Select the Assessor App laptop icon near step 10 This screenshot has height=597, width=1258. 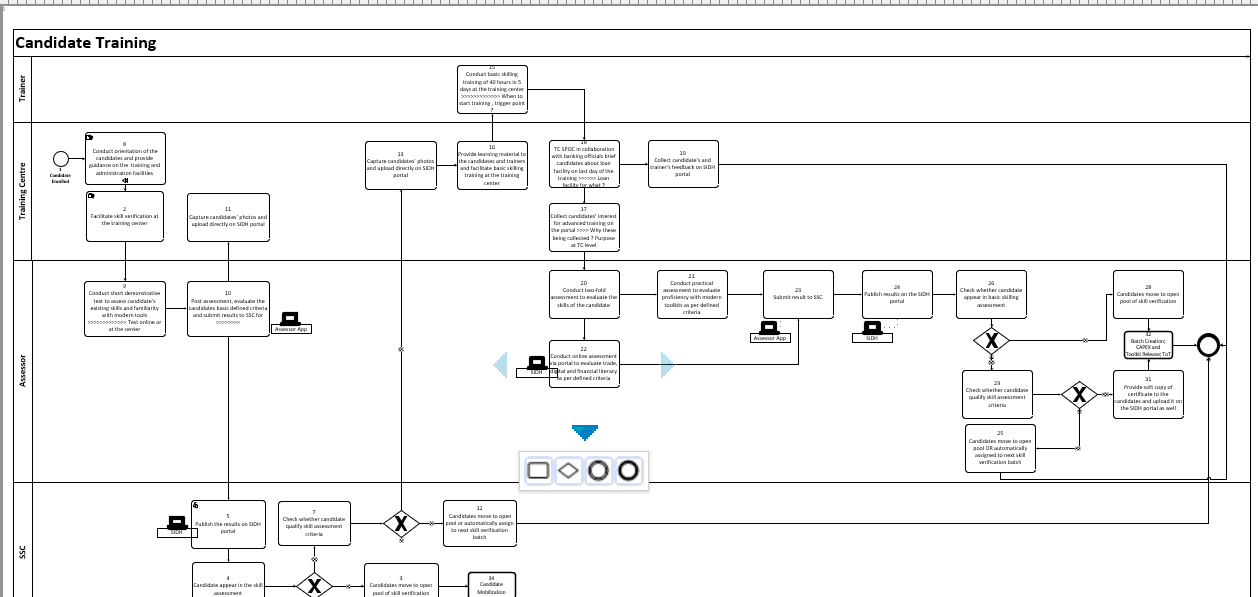tap(291, 318)
